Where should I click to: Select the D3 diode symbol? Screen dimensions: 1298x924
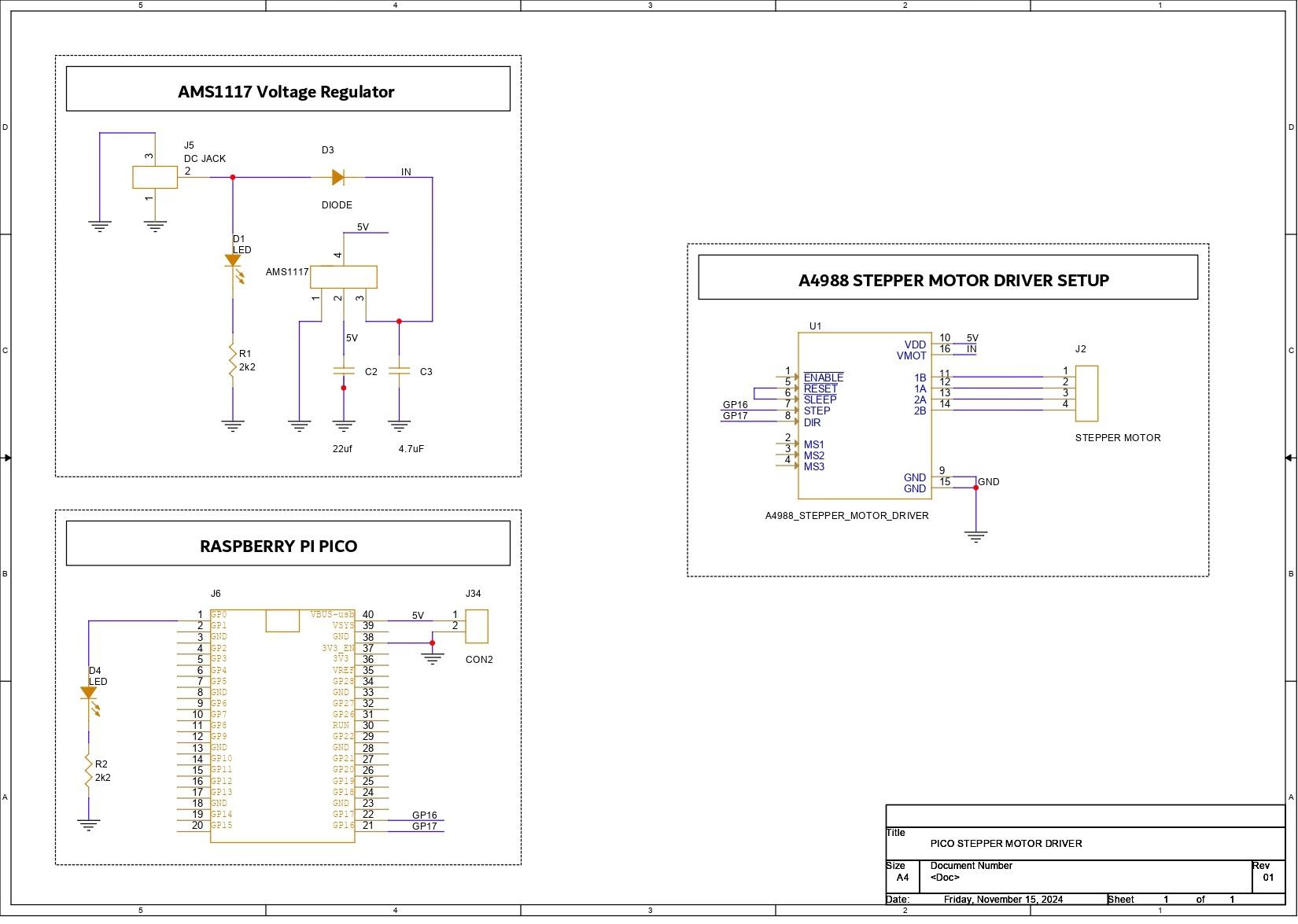pos(338,178)
